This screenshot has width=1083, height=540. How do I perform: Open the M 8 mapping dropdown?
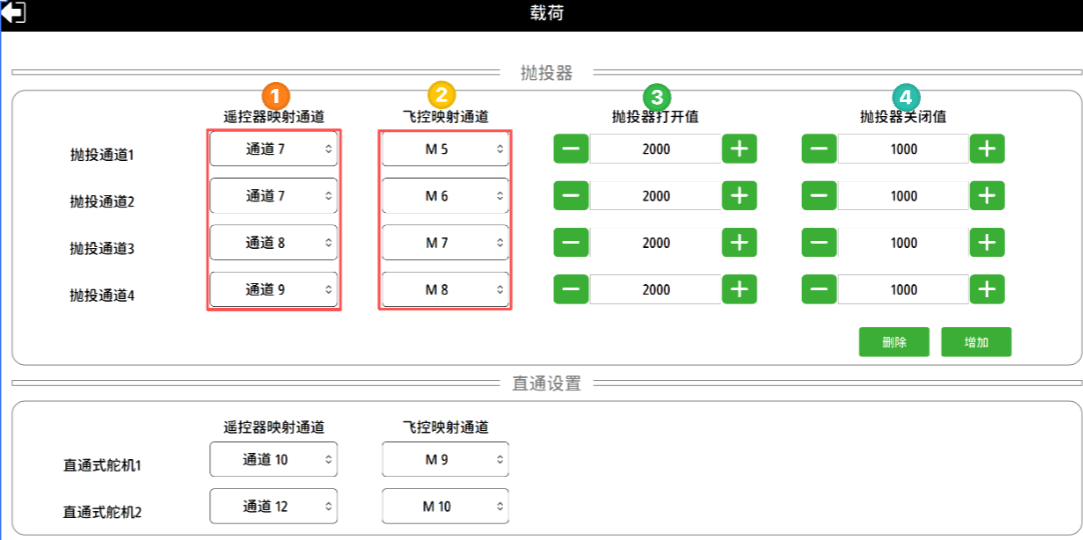(445, 290)
